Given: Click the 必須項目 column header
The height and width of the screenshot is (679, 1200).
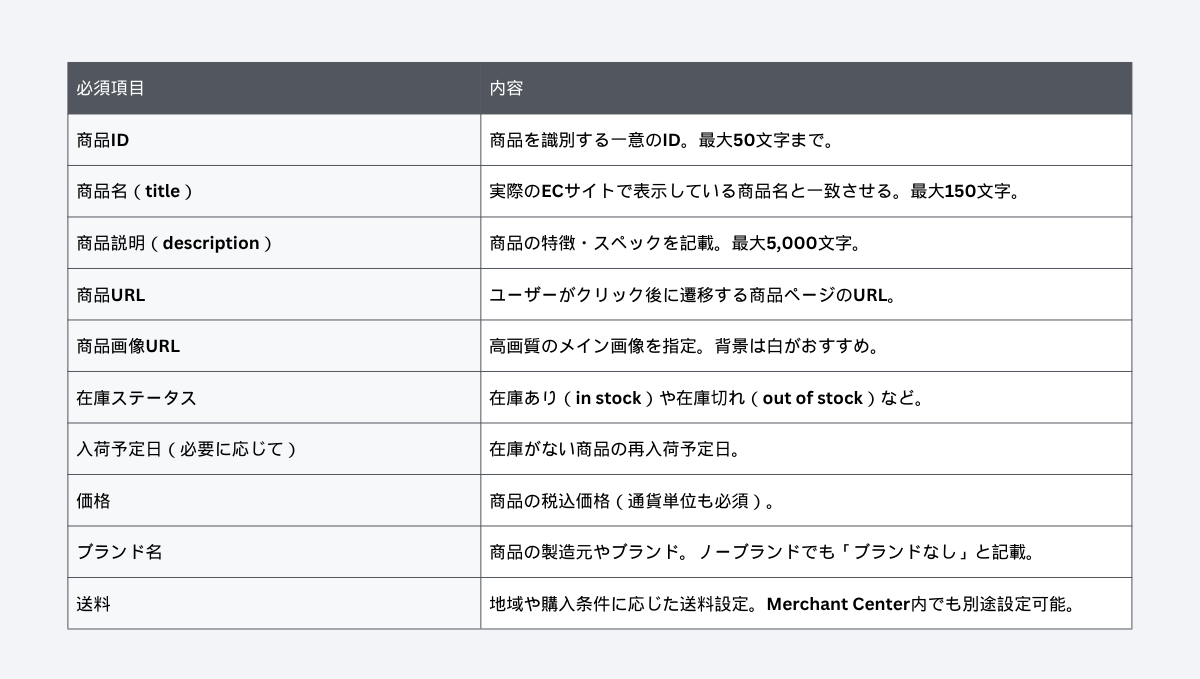Looking at the screenshot, I should point(274,88).
